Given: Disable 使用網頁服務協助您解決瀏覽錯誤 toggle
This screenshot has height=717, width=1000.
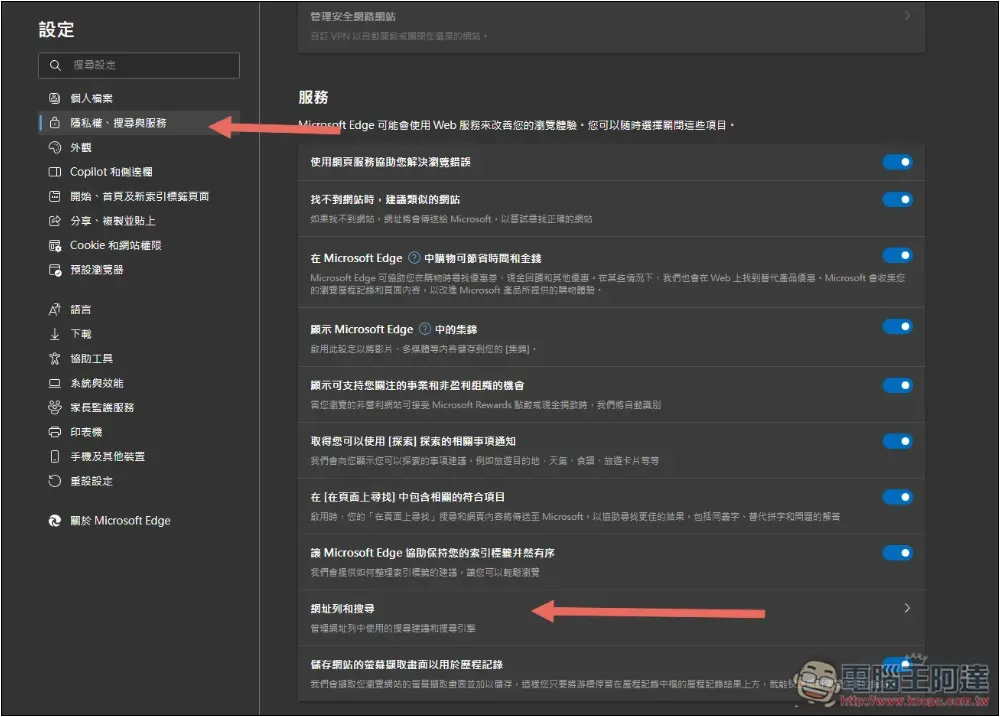Looking at the screenshot, I should click(897, 162).
